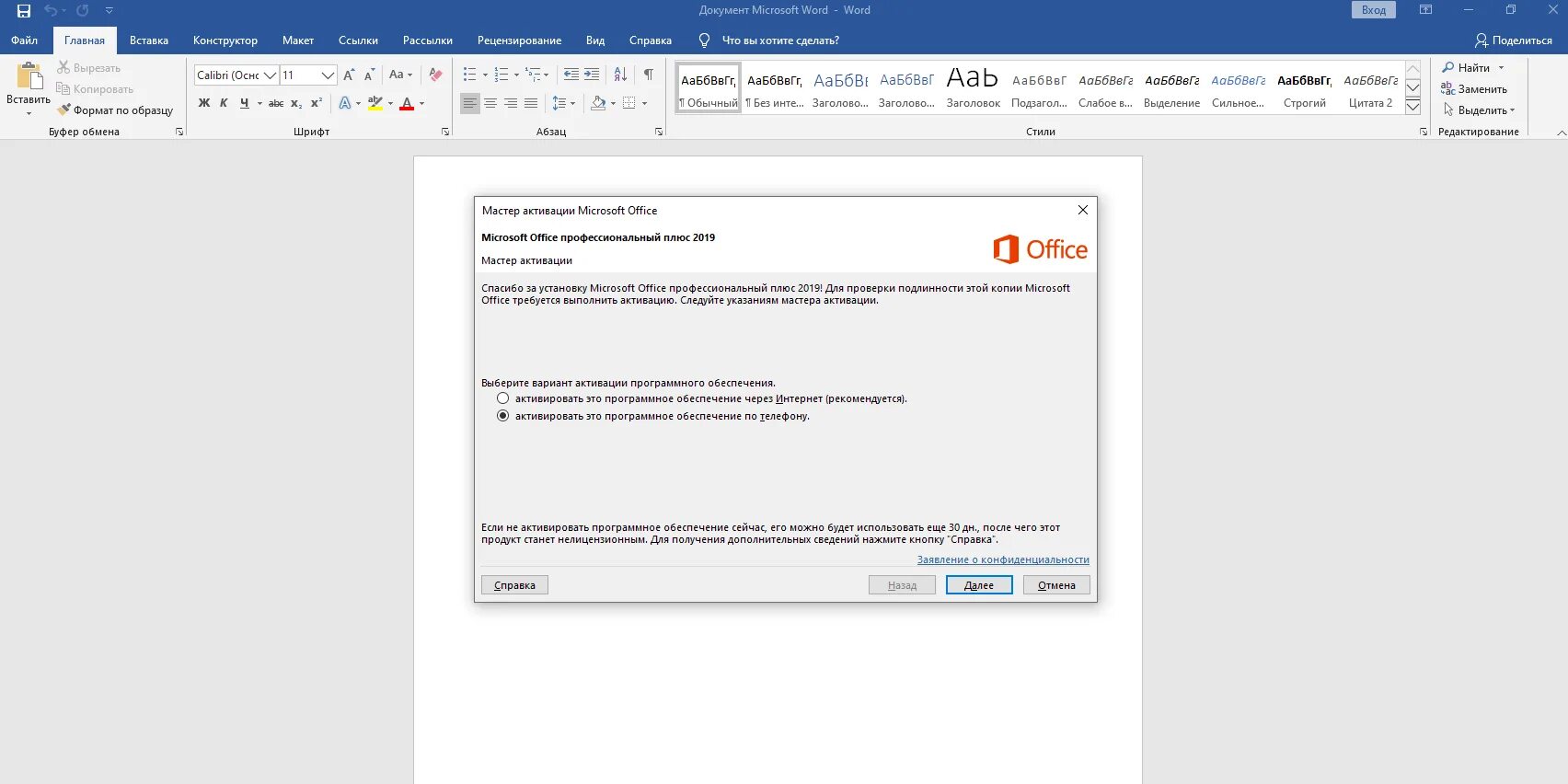Image resolution: width=1568 pixels, height=784 pixels.
Task: Decrease paragraph indent icon
Action: coord(571,75)
